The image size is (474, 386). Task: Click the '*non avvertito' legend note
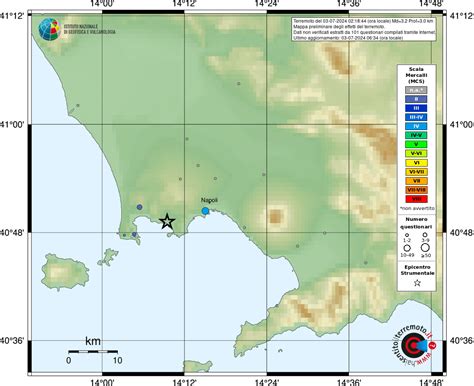(417, 208)
